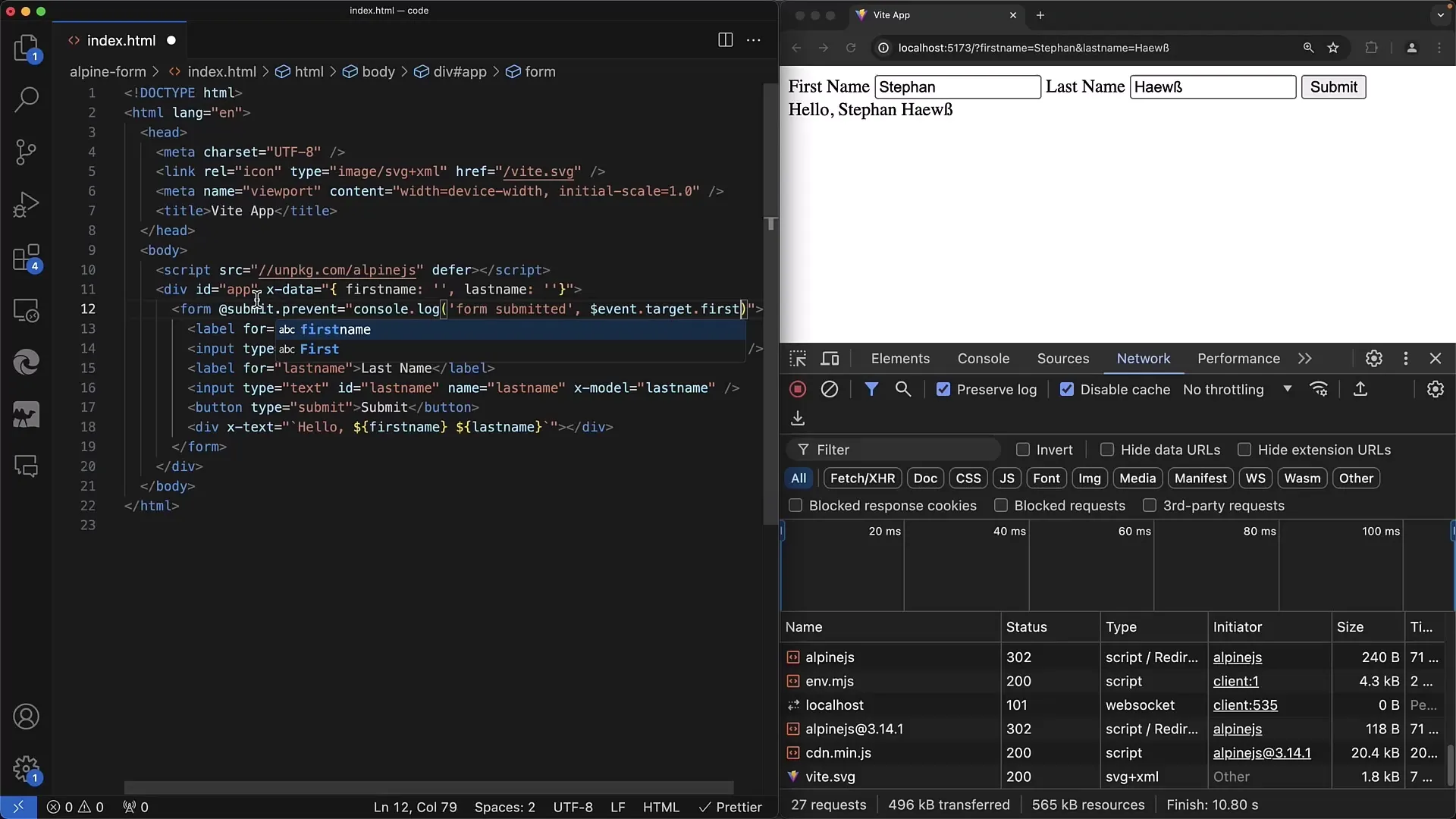Screen dimensions: 1456x819
Task: Check Blocked requests option
Action: pos(1001,505)
